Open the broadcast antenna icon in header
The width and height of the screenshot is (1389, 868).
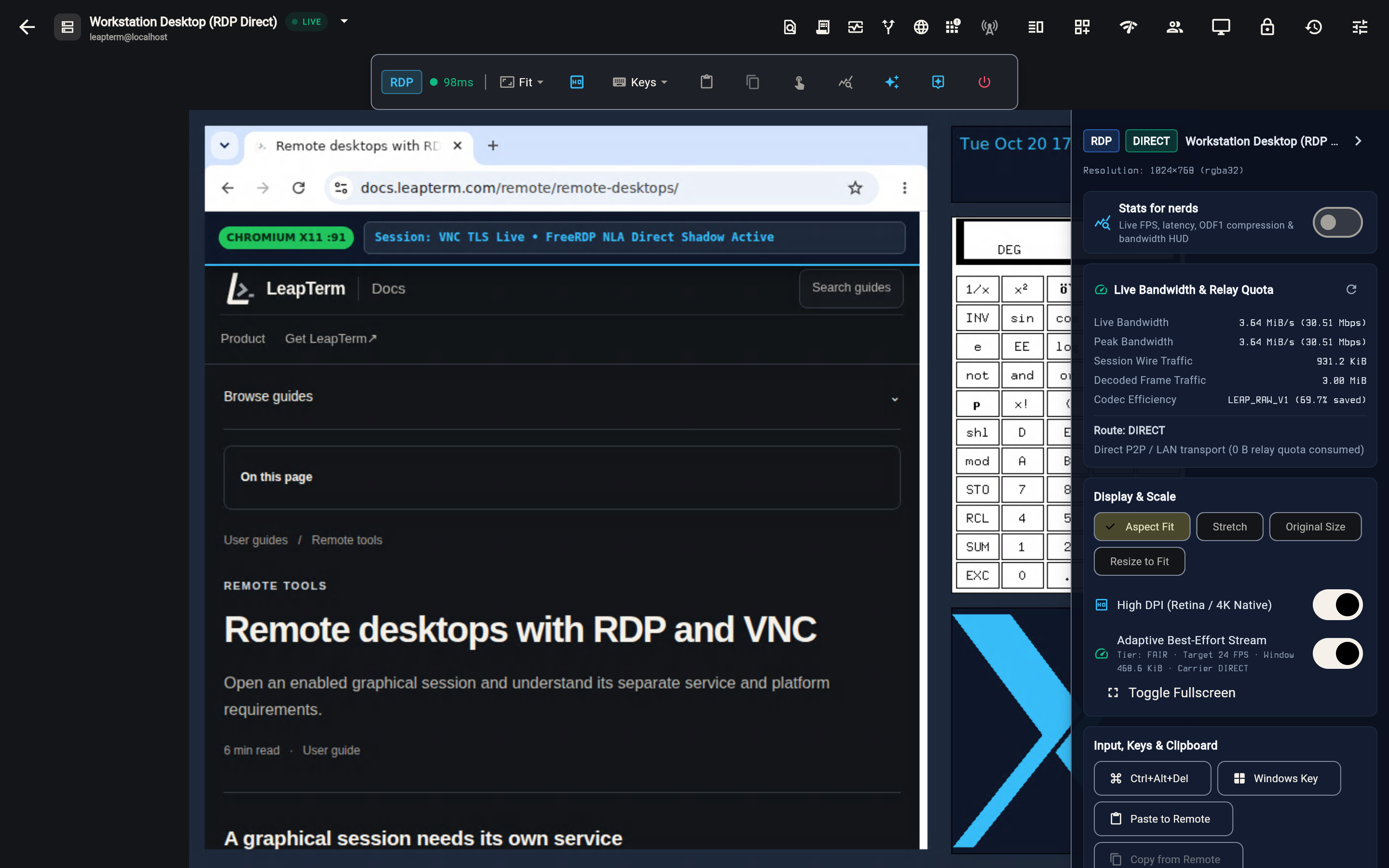click(x=989, y=27)
